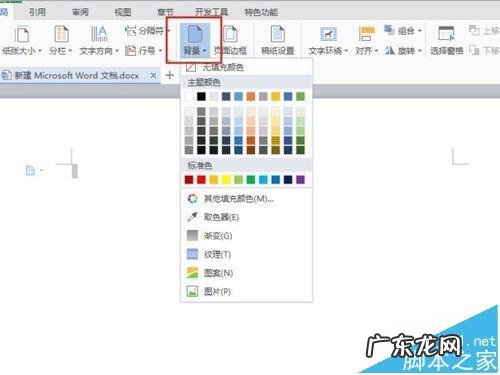500x375 pixels.
Task: Select the 图案(N) pattern fill option
Action: (246, 273)
